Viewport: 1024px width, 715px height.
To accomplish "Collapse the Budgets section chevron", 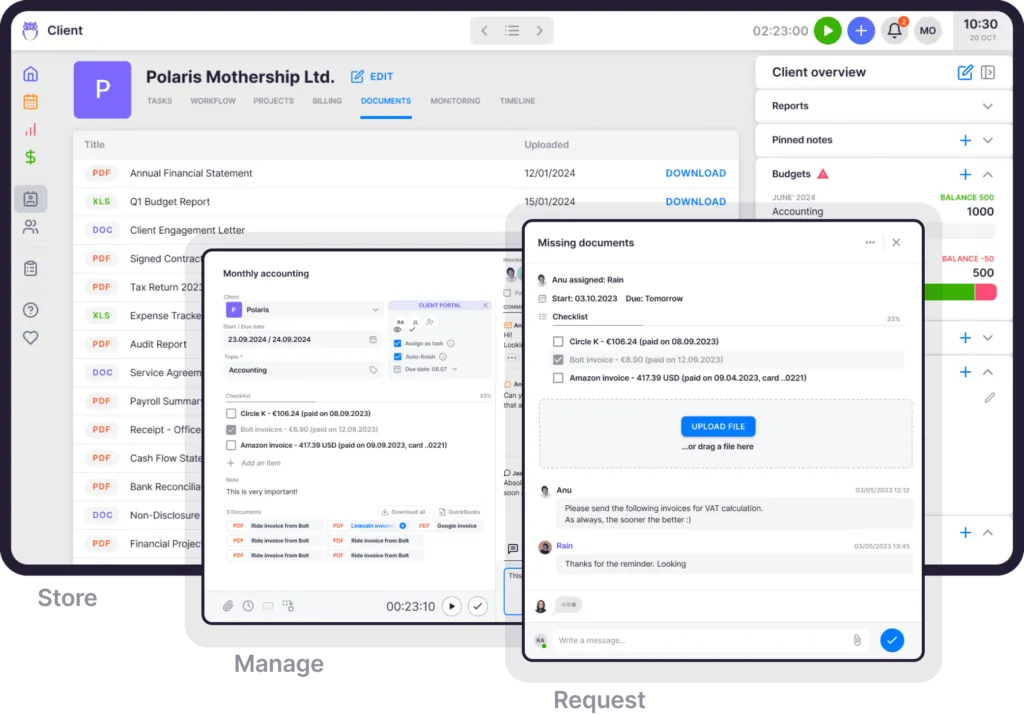I will click(x=987, y=174).
